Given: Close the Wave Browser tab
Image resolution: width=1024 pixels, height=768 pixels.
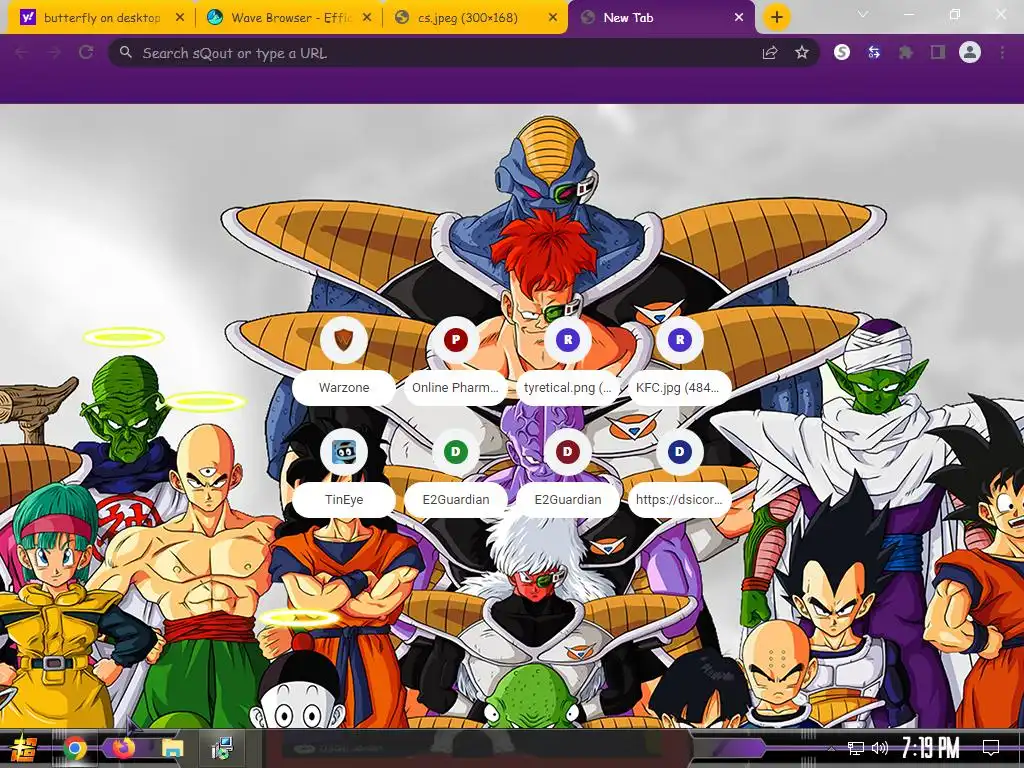Looking at the screenshot, I should (x=367, y=18).
